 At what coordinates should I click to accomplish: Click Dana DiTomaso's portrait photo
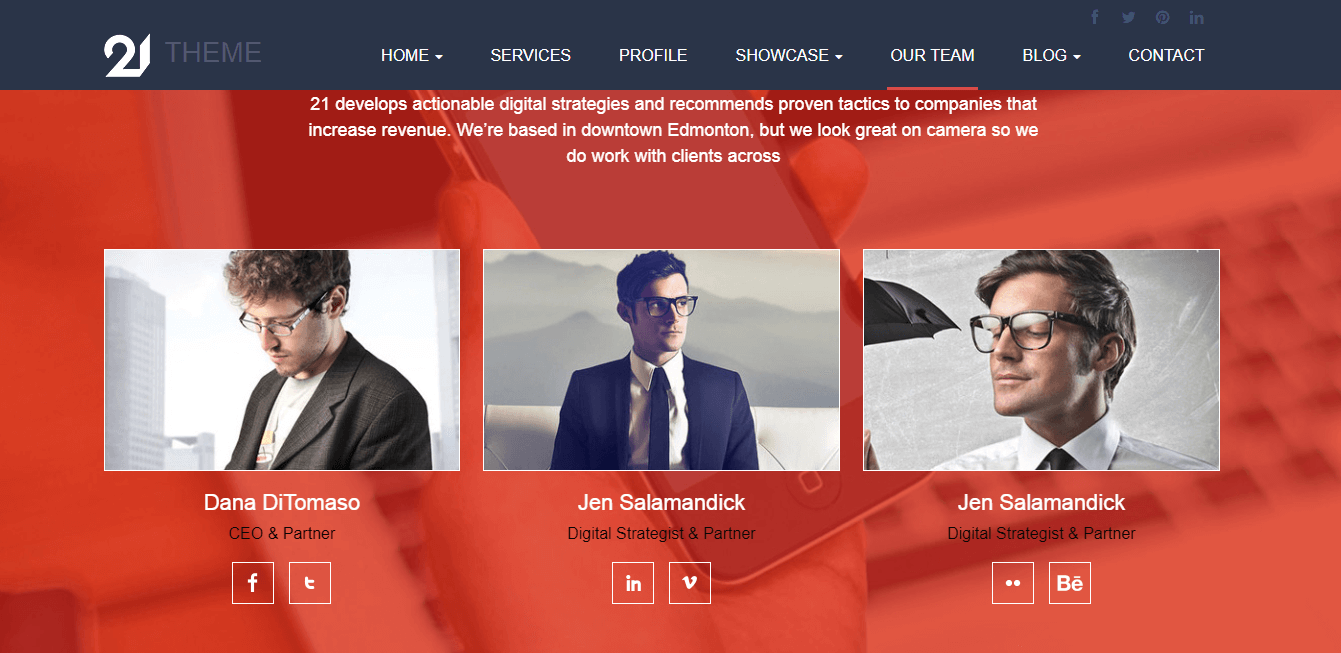click(282, 360)
